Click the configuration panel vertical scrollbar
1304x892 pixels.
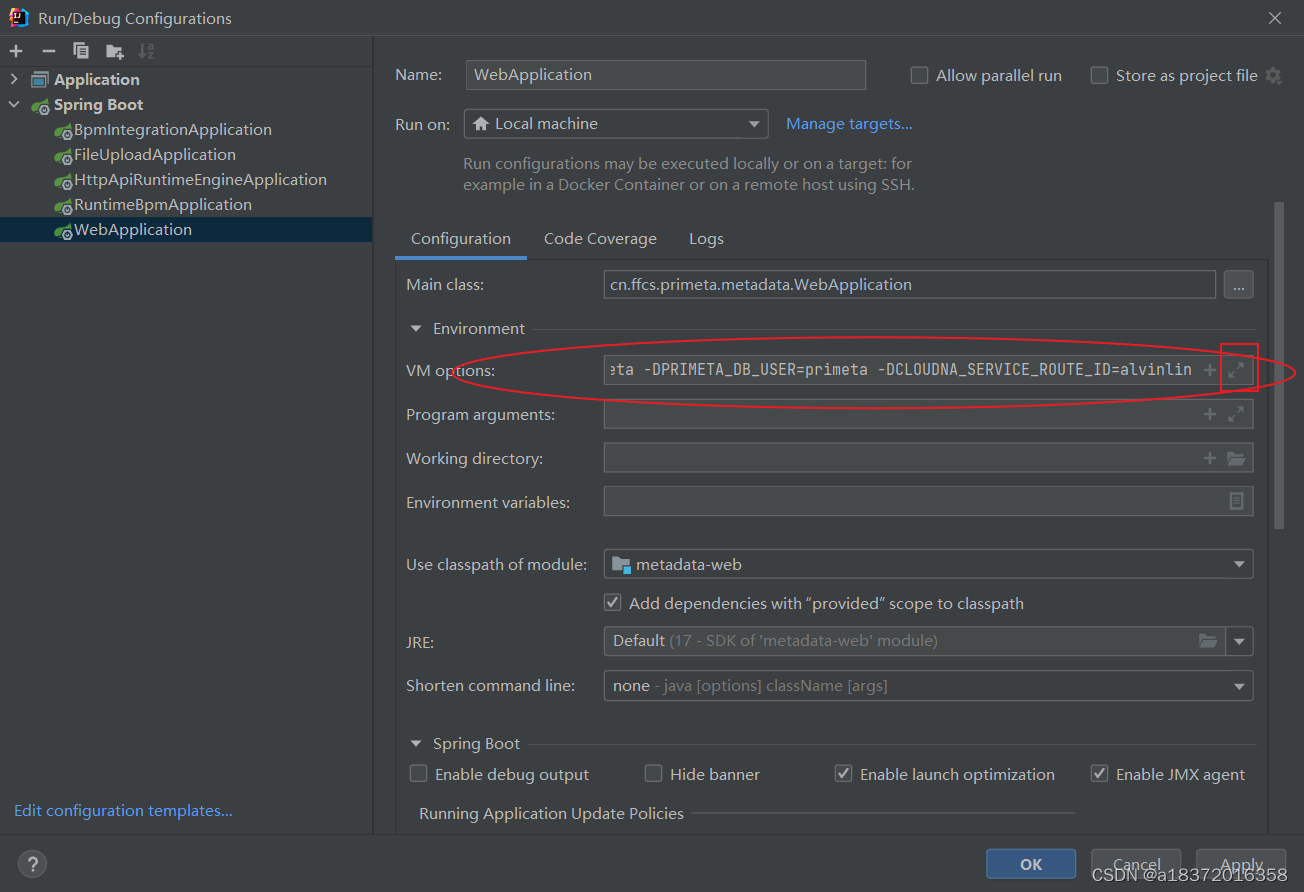[x=1278, y=365]
